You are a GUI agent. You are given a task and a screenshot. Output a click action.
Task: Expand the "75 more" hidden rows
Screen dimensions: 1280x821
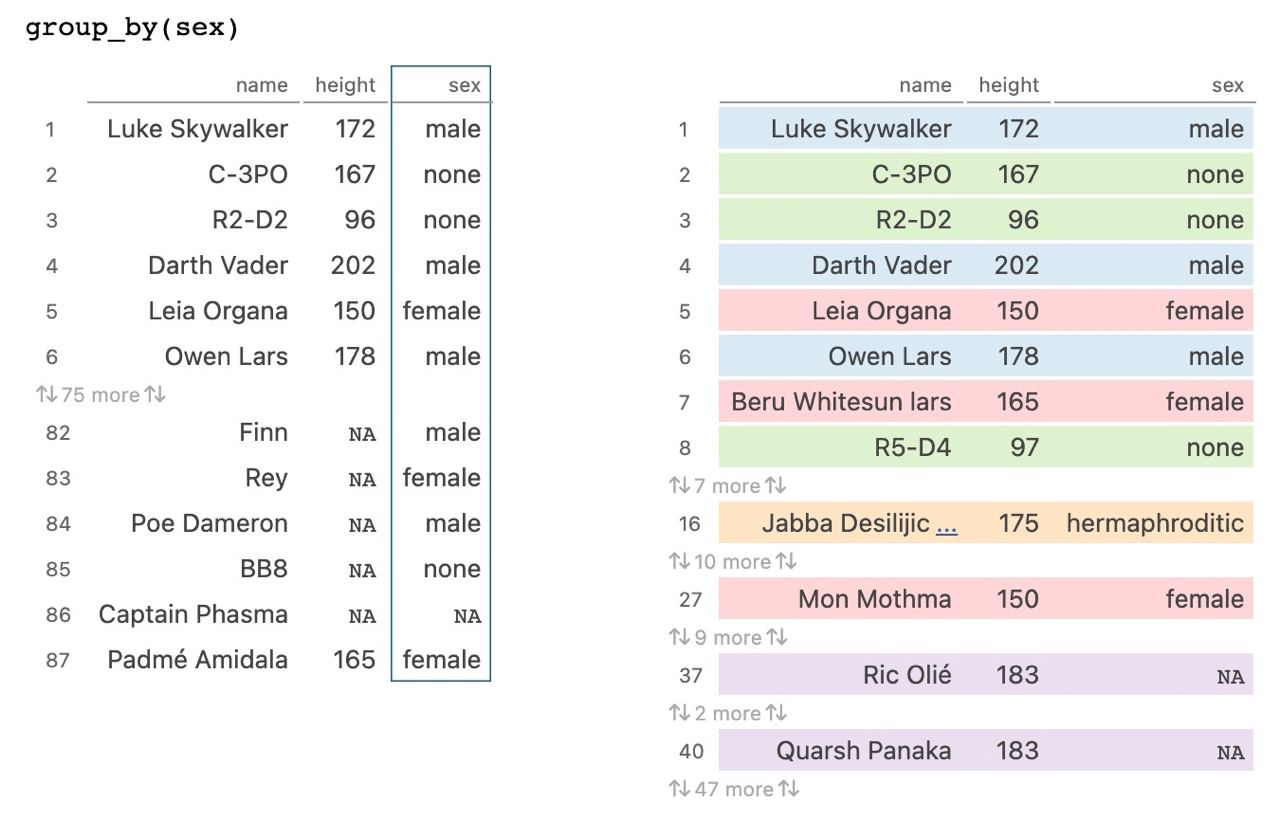100,395
